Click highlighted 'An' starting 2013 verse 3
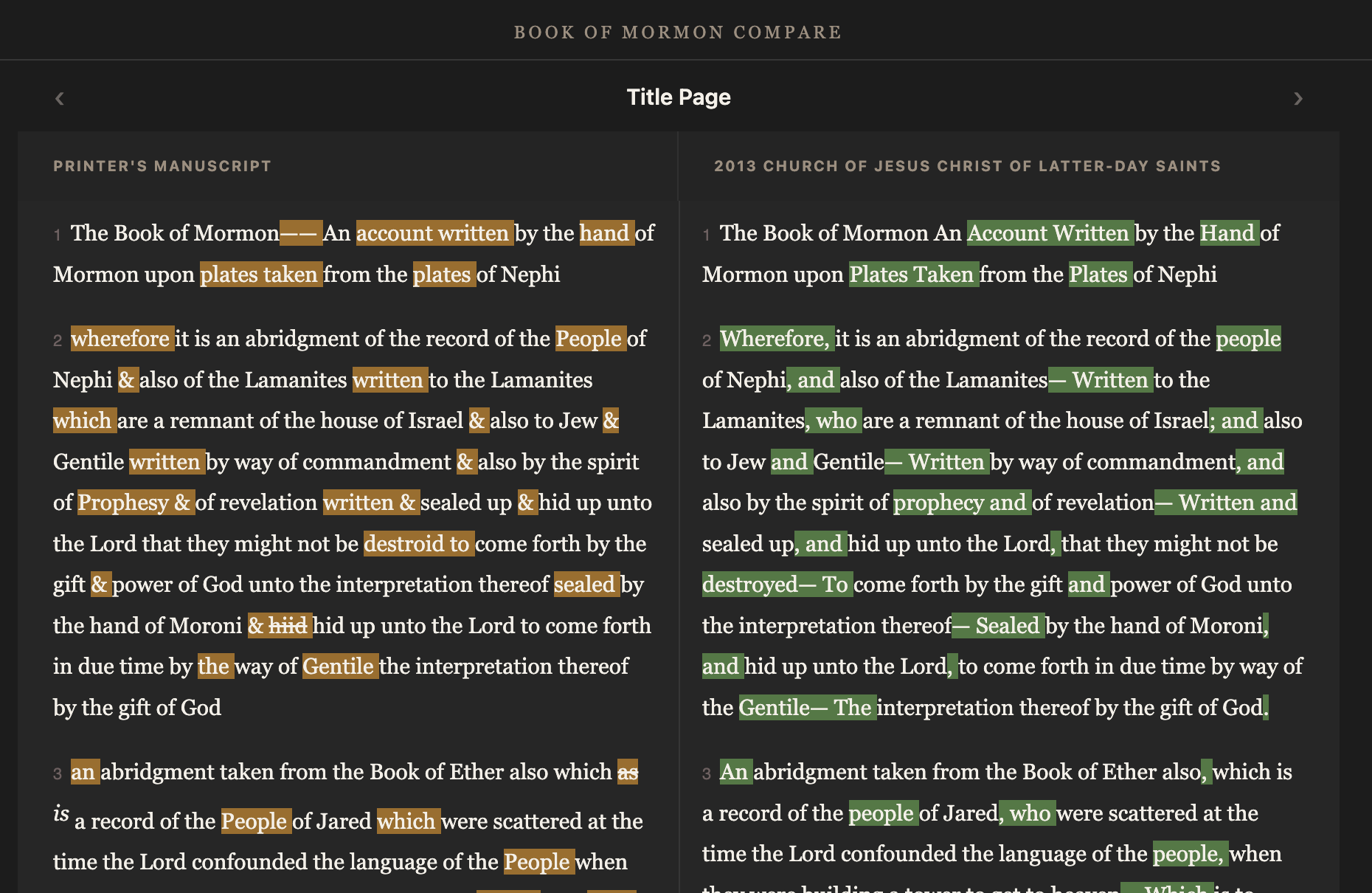 [736, 772]
